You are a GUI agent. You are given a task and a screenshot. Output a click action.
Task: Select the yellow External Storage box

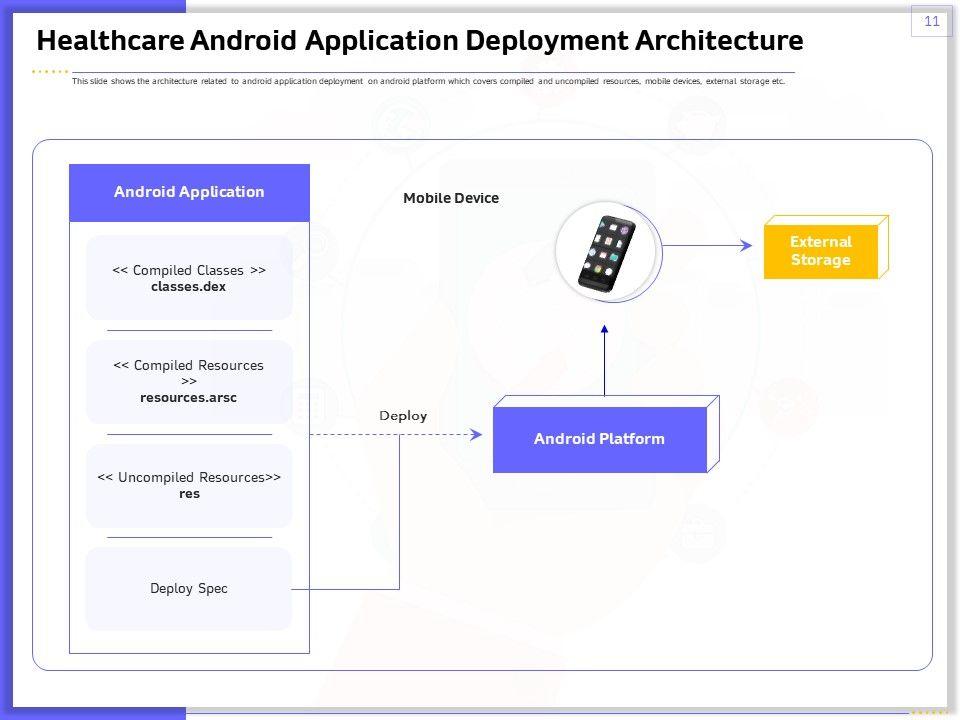click(820, 251)
